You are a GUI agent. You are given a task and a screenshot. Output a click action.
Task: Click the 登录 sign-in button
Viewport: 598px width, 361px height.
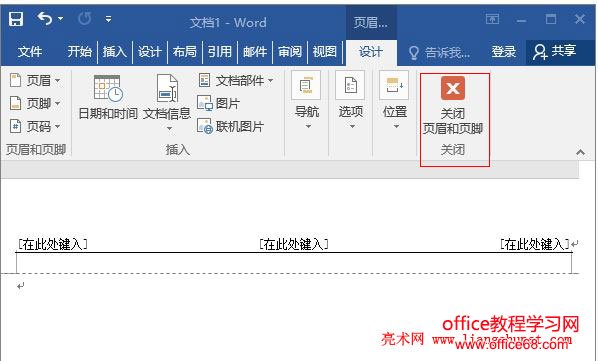pos(503,51)
